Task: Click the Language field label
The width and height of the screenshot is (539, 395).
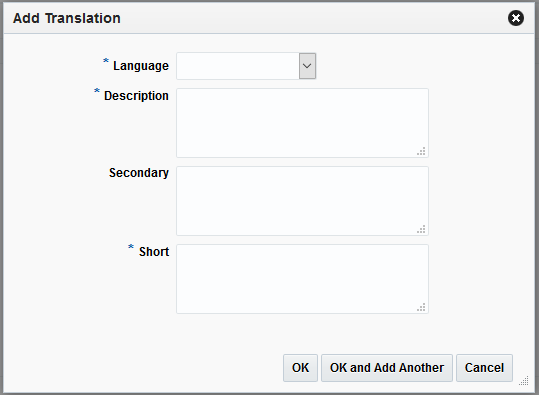Action: tap(141, 66)
